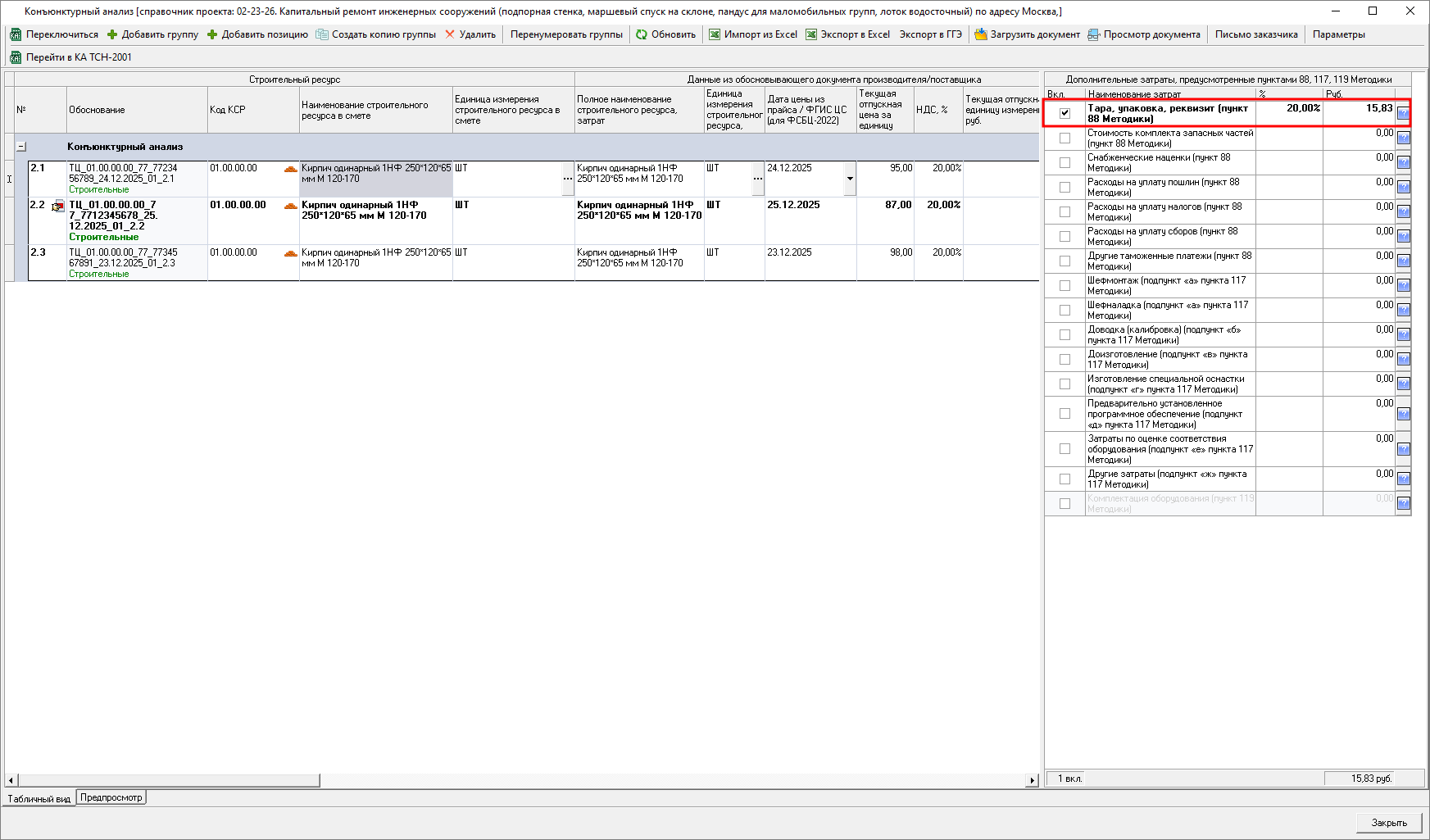Uncheck the packaging cost checkbox

point(1065,113)
